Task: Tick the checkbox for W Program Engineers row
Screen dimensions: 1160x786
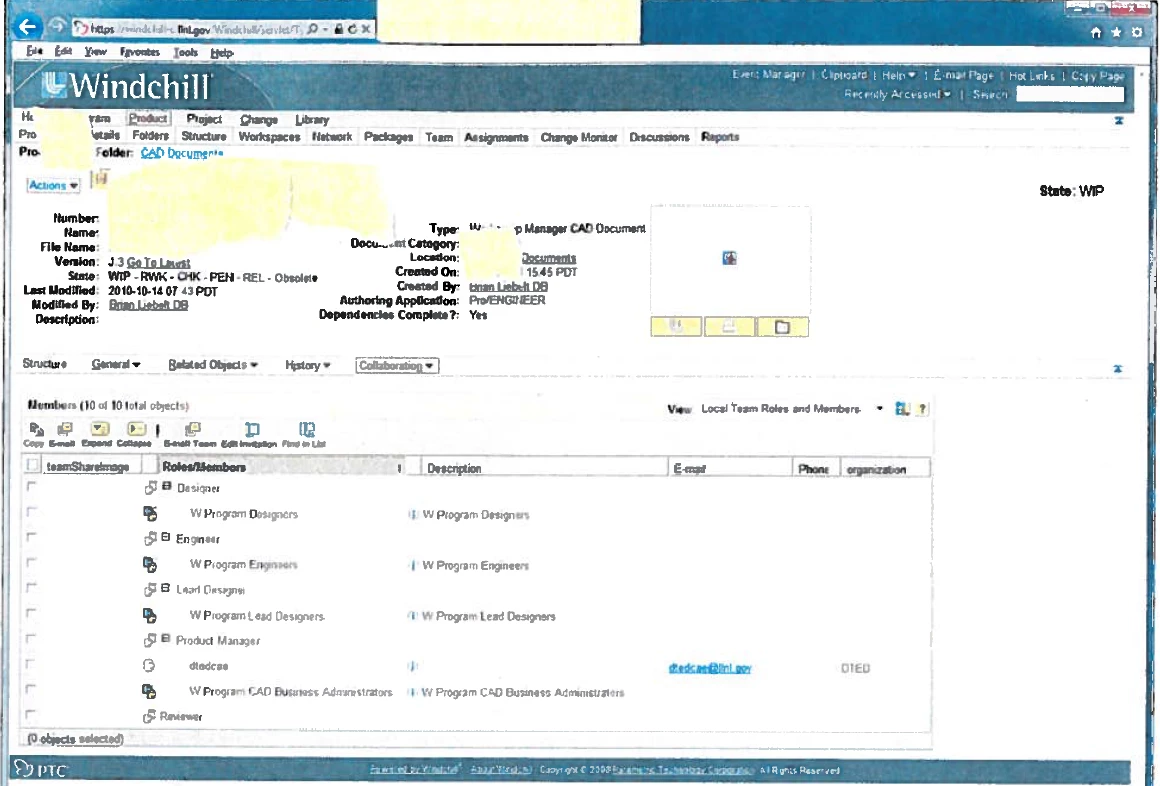Action: click(30, 562)
